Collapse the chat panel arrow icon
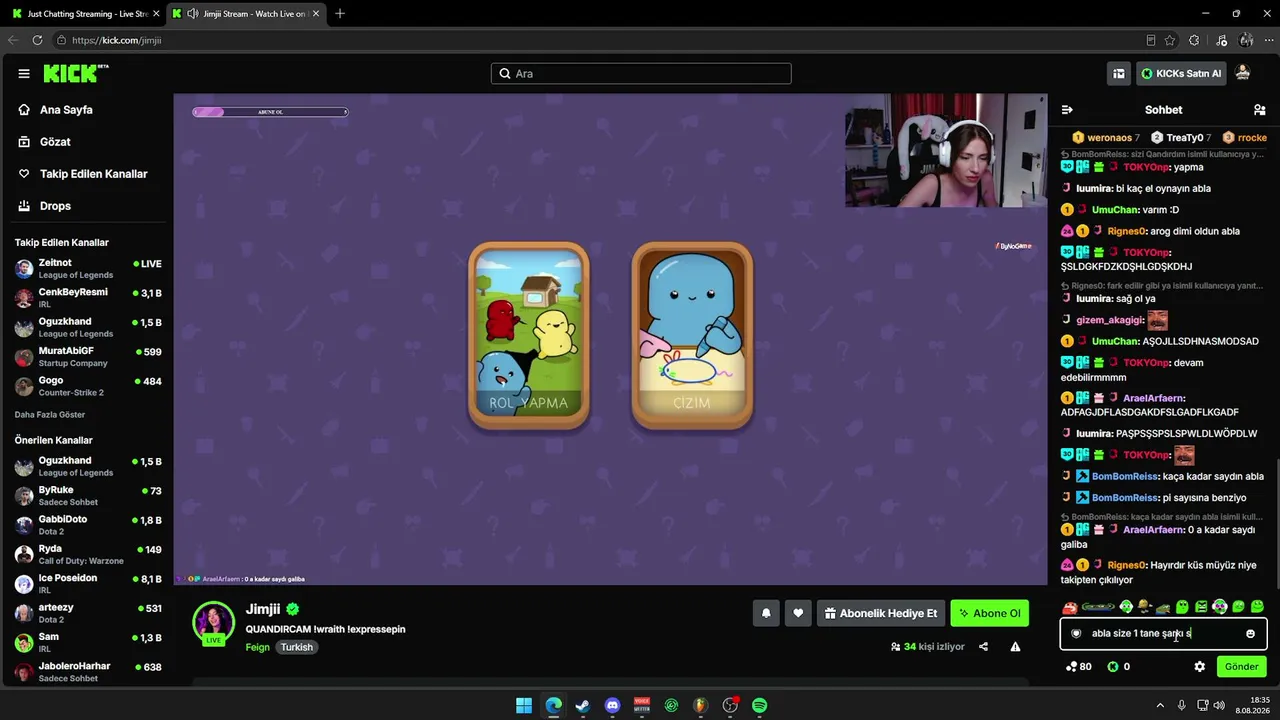This screenshot has height=720, width=1280. coord(1067,110)
